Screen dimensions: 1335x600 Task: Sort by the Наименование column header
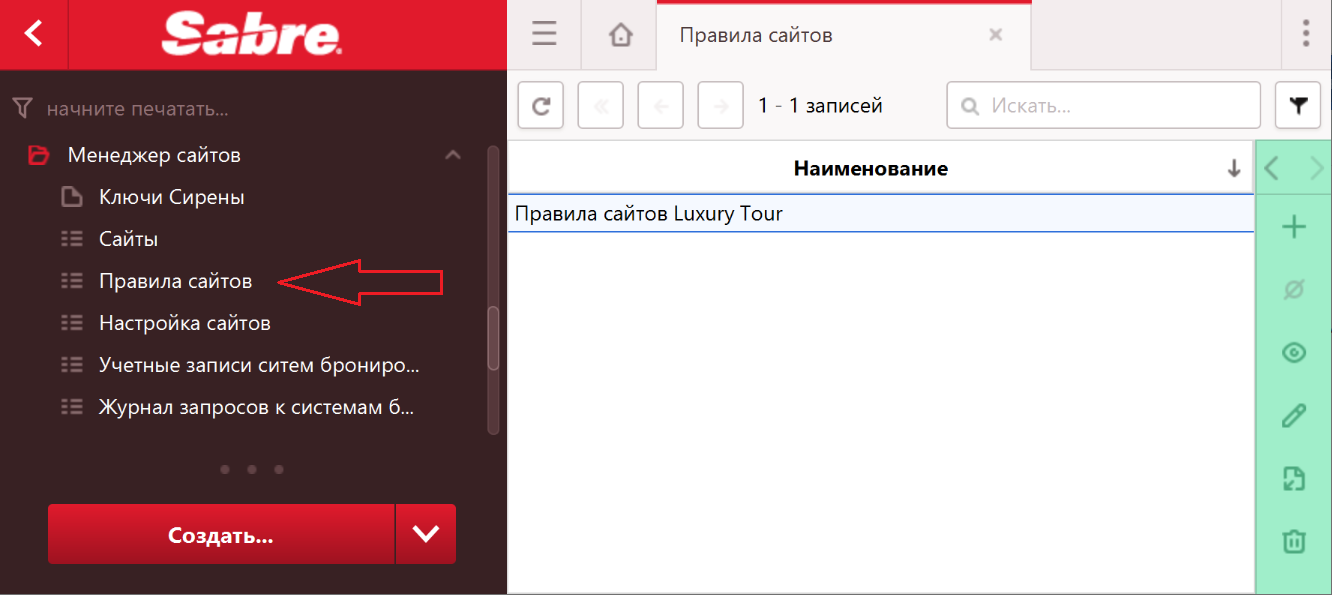(870, 169)
